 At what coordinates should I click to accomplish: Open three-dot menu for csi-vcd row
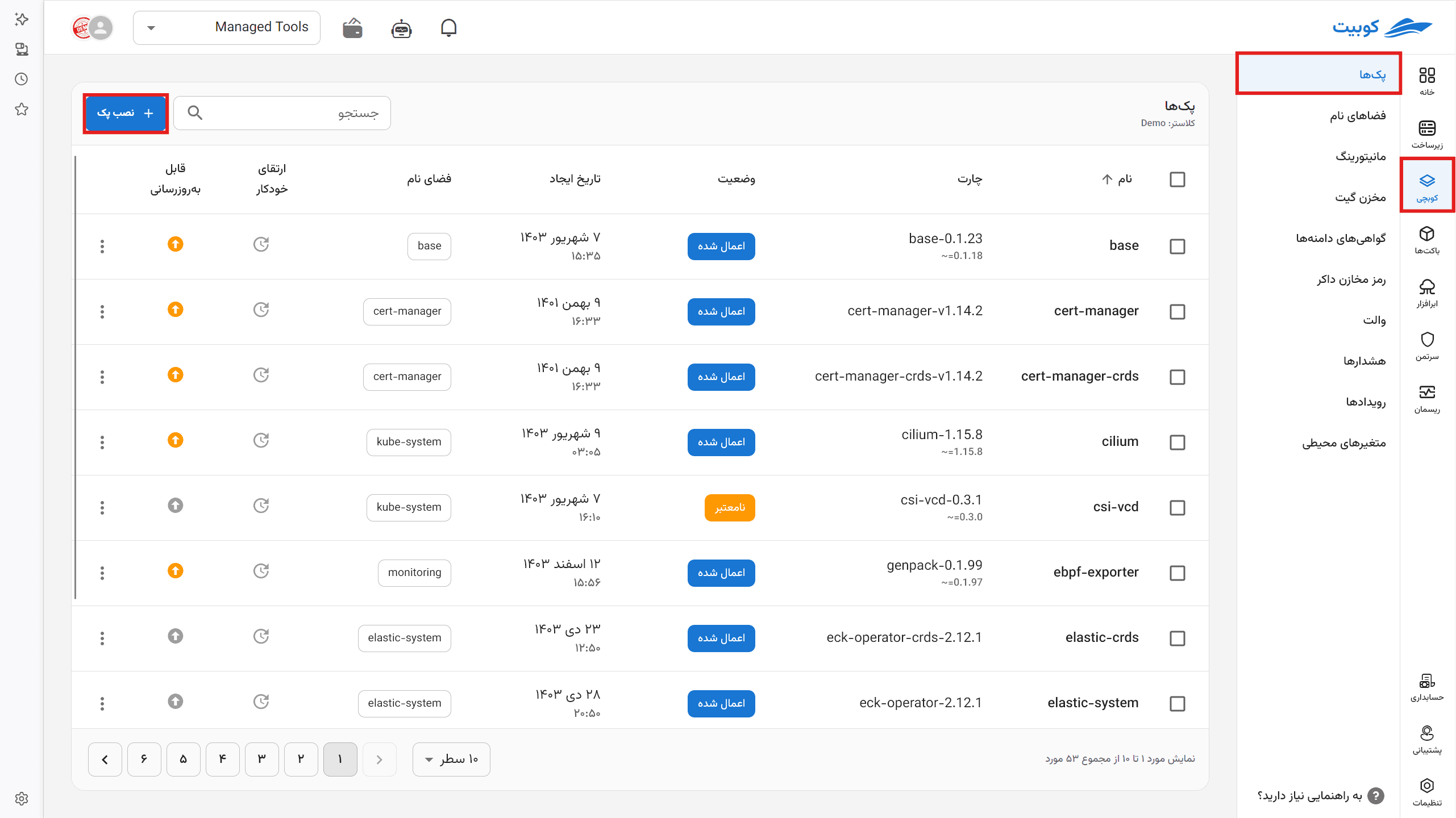(x=102, y=508)
